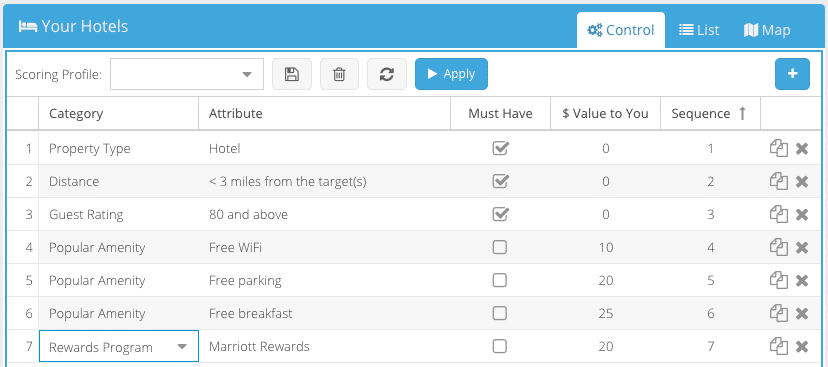Remove the Hotel property type row

(802, 149)
